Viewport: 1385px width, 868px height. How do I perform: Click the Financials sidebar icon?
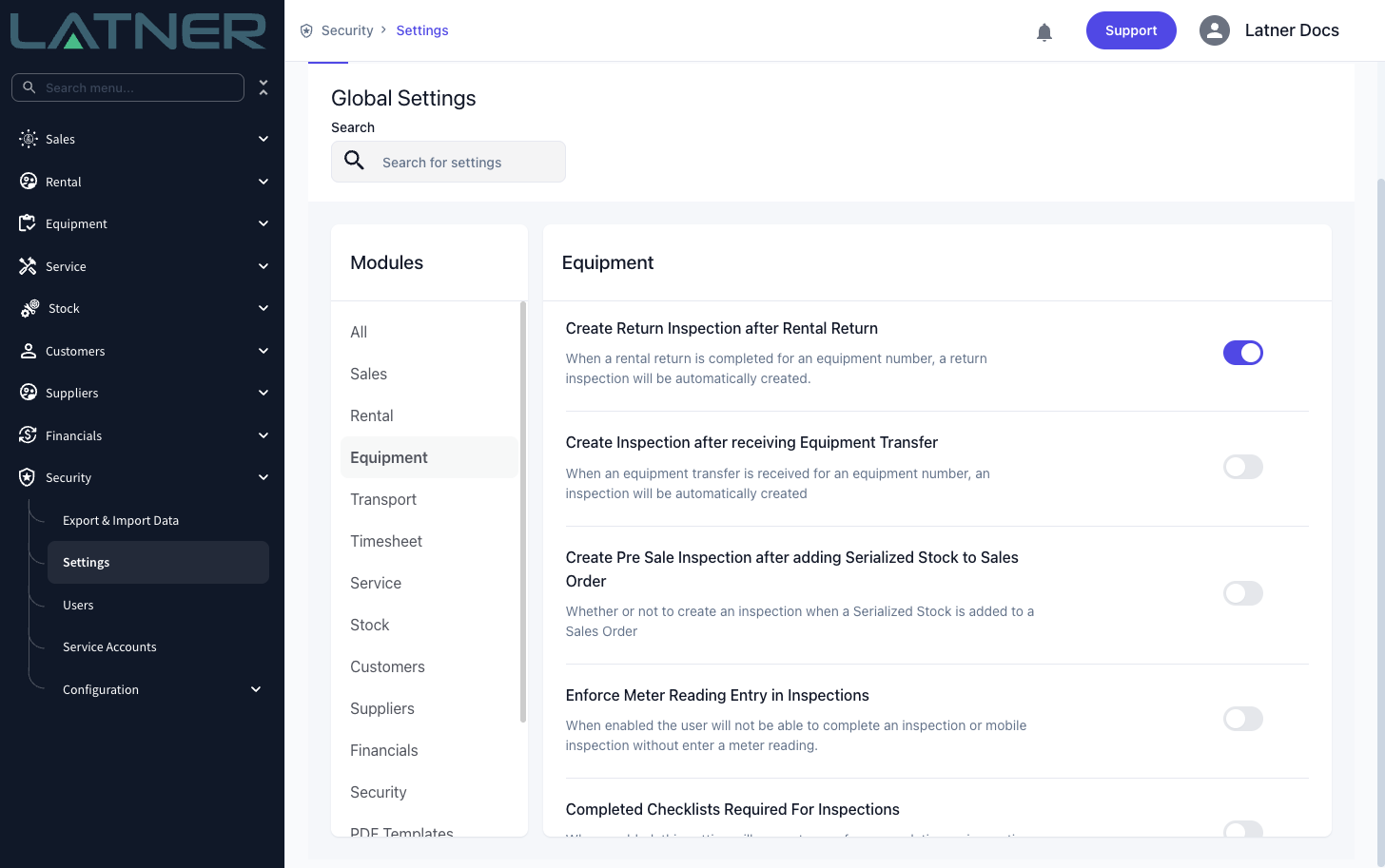(28, 435)
